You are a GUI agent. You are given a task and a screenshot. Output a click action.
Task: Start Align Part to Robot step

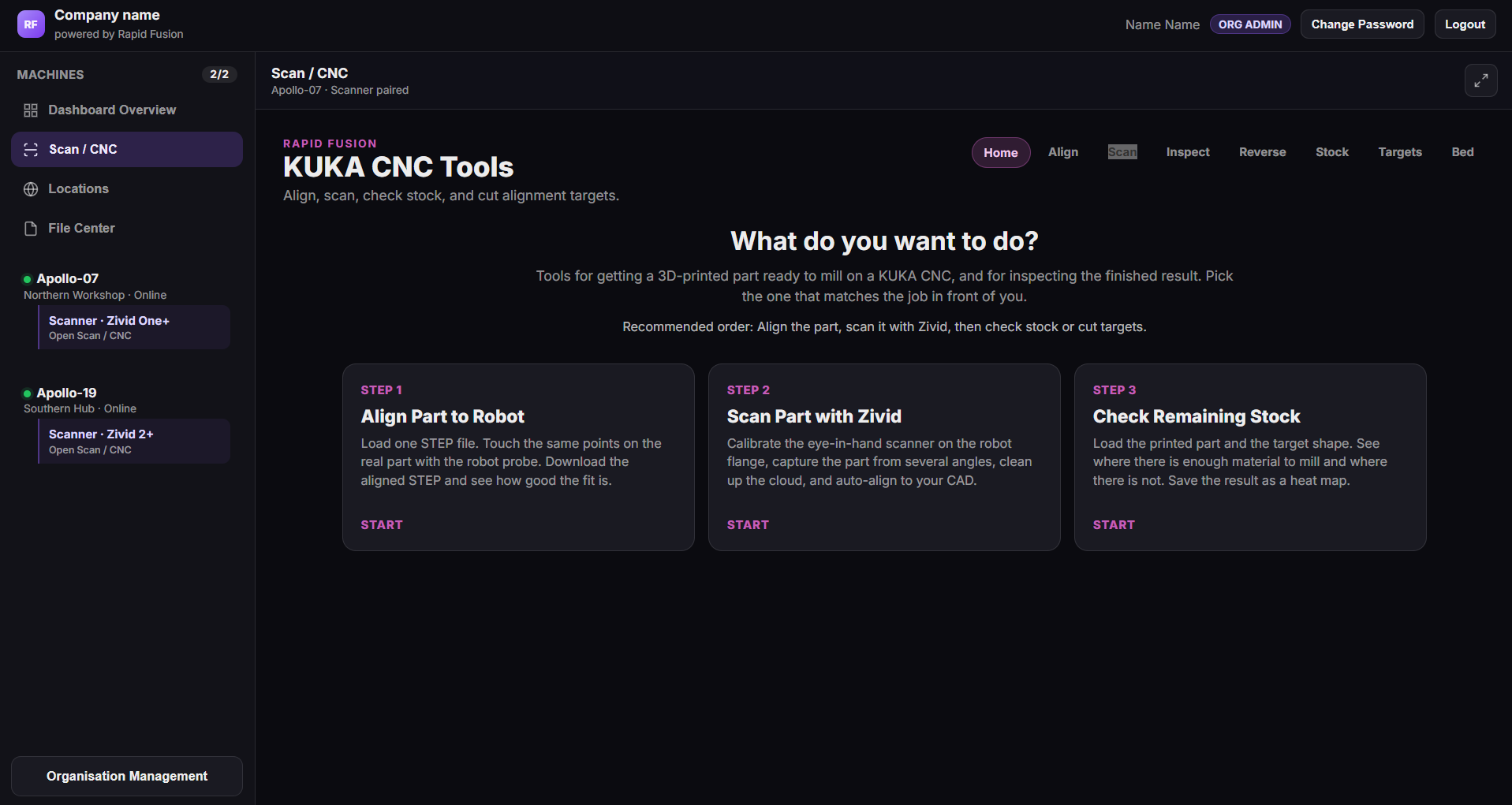point(382,525)
